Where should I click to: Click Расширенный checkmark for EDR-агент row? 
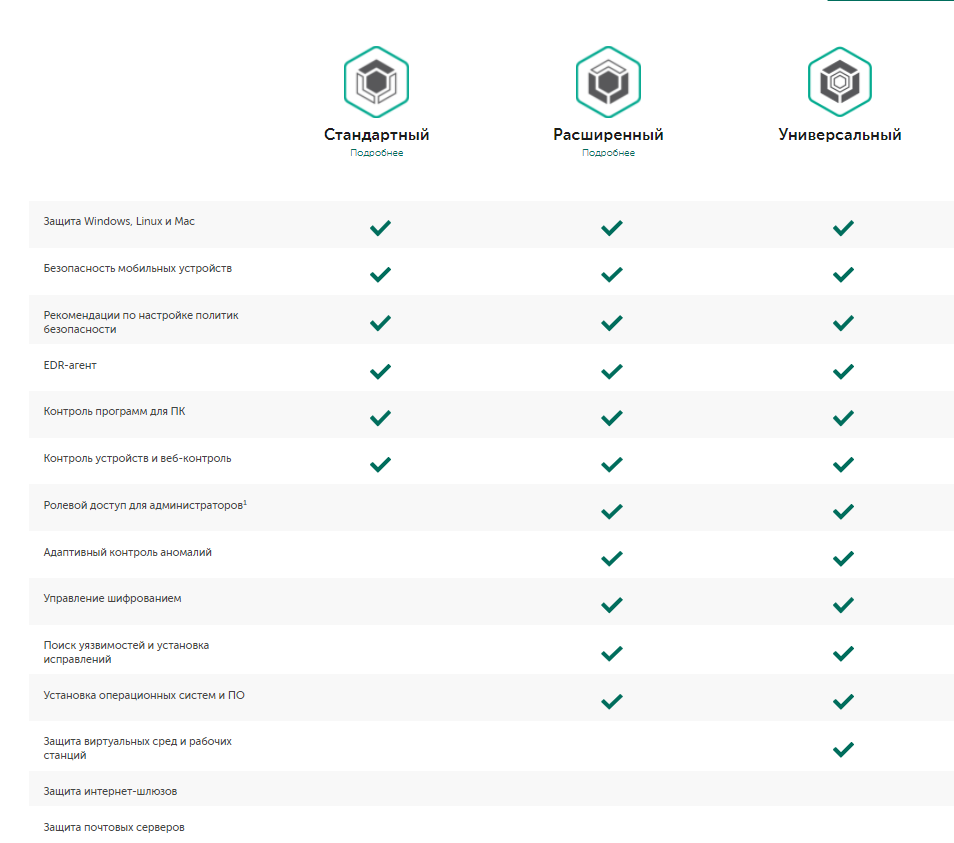click(x=612, y=371)
